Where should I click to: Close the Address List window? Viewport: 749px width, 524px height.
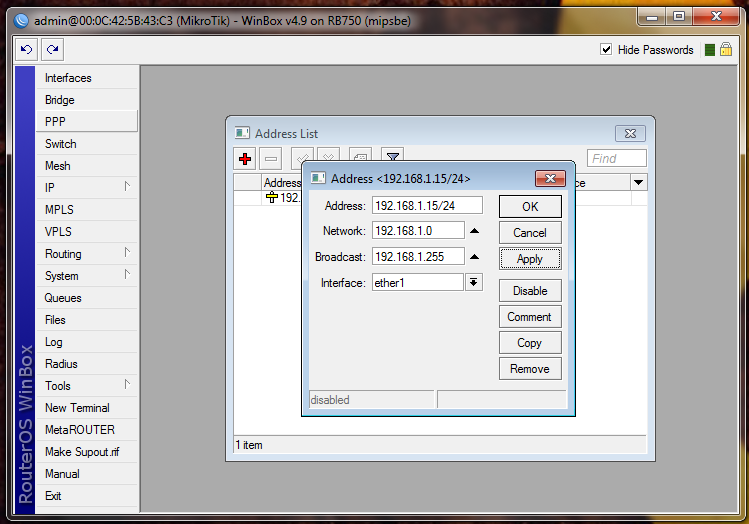point(630,134)
